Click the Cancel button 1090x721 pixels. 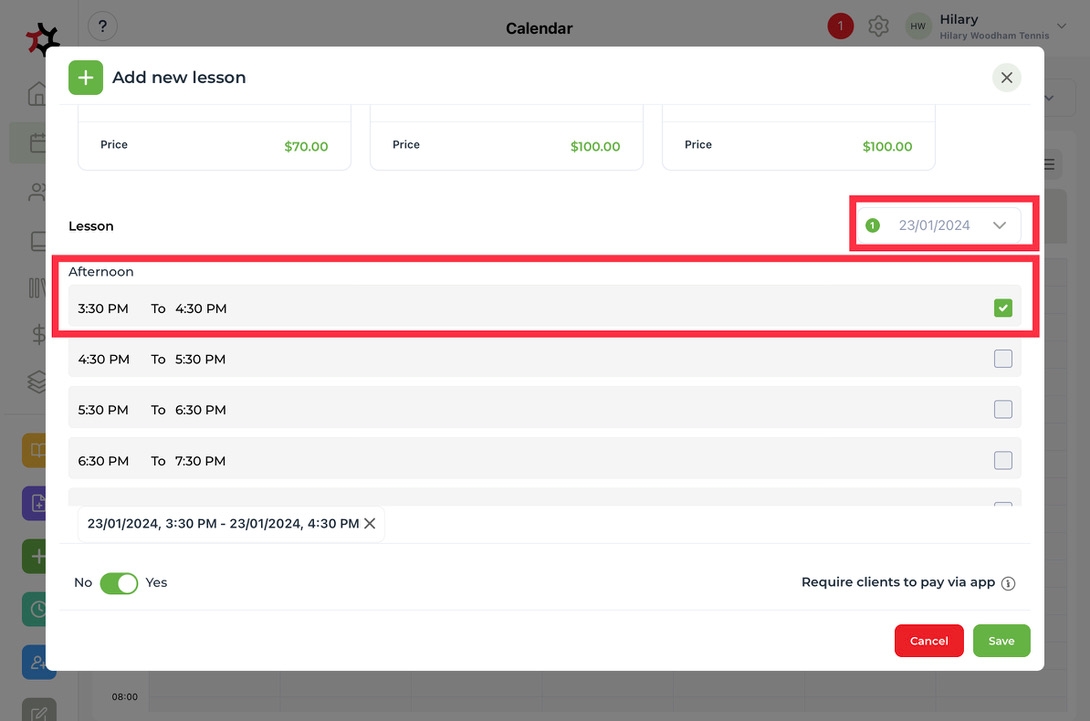928,641
